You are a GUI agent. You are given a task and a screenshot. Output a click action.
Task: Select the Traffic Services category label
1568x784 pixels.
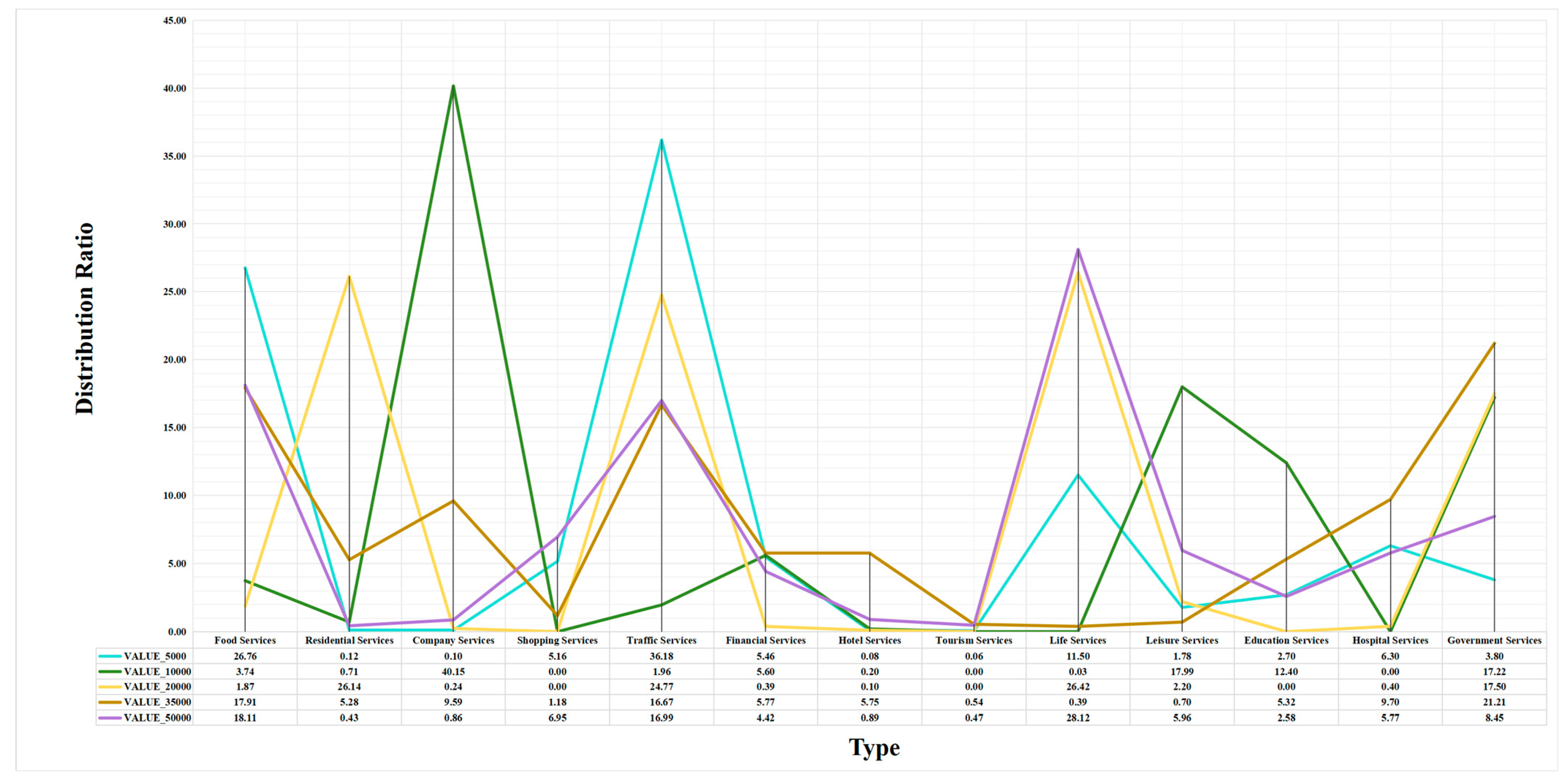pyautogui.click(x=661, y=640)
